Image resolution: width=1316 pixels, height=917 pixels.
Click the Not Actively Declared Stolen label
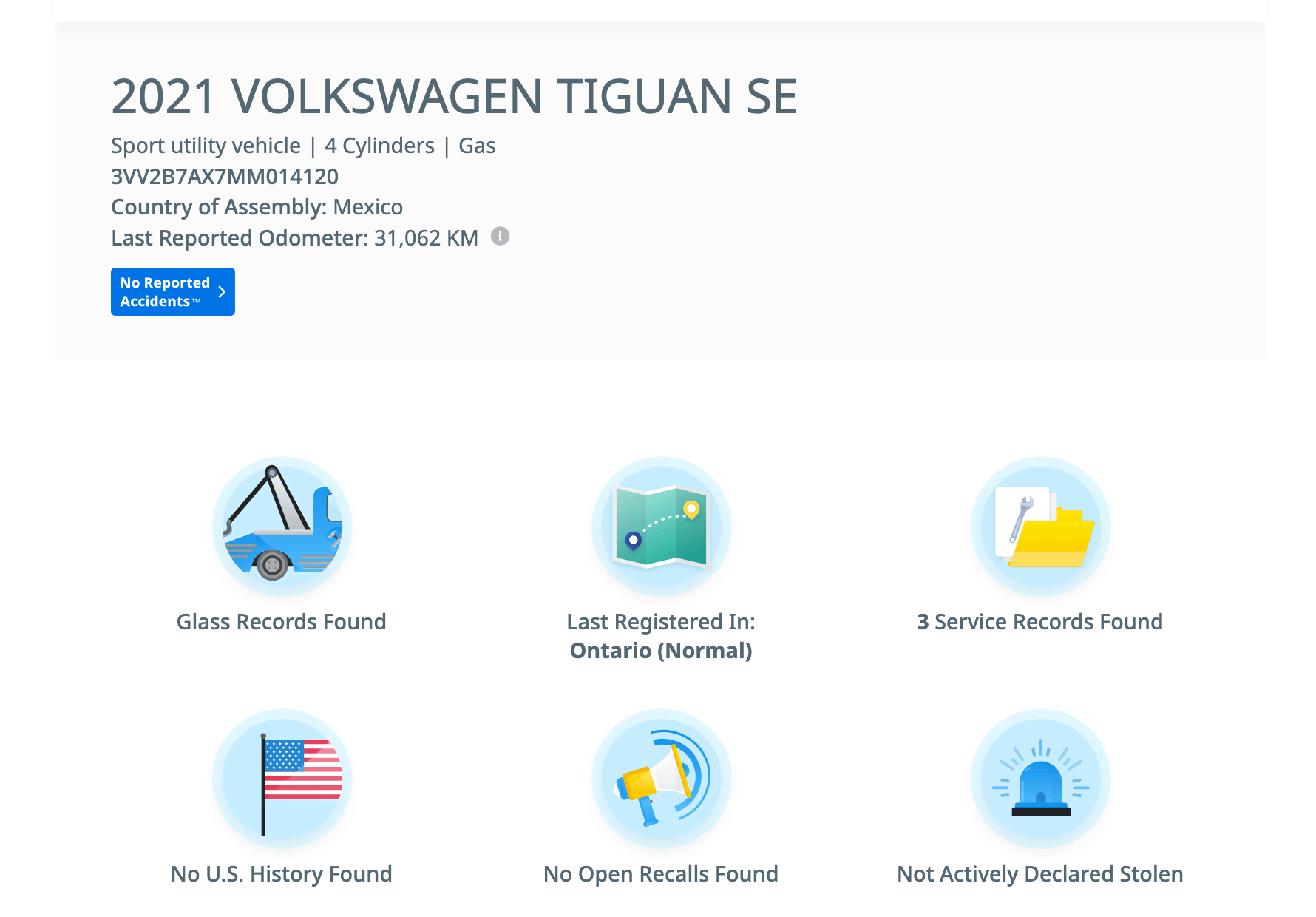1040,874
